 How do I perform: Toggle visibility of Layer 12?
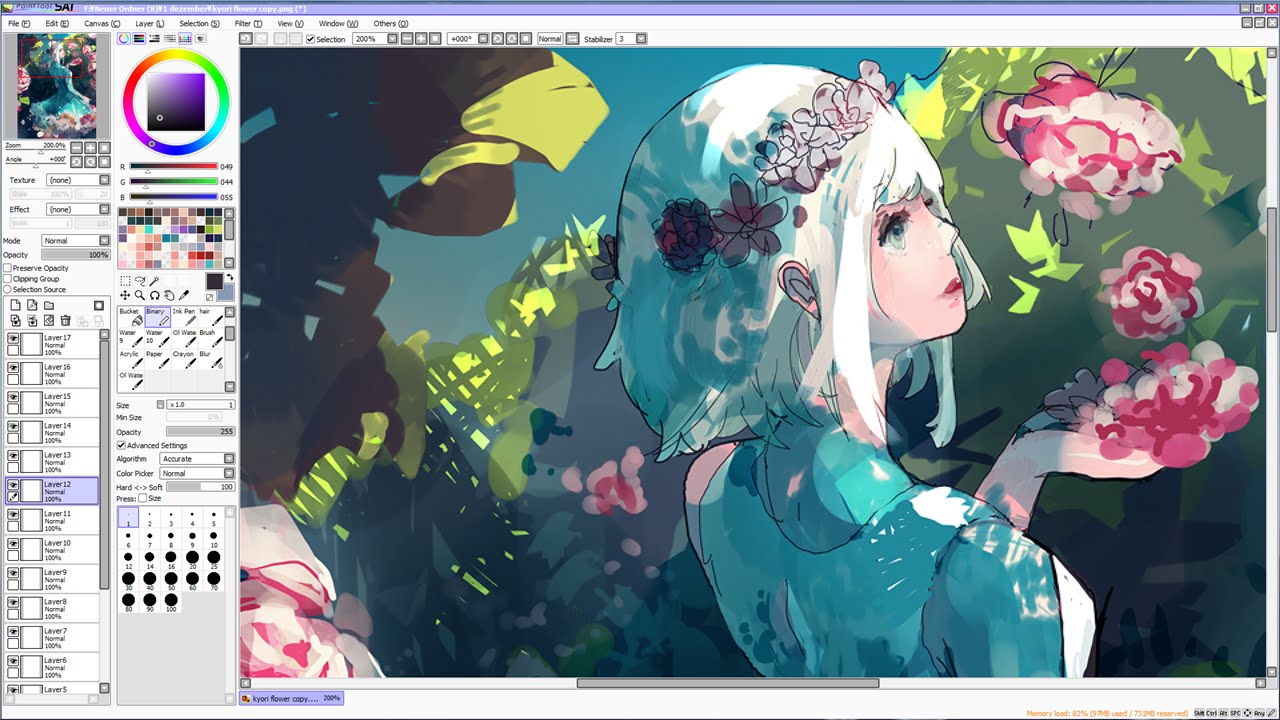[x=13, y=485]
